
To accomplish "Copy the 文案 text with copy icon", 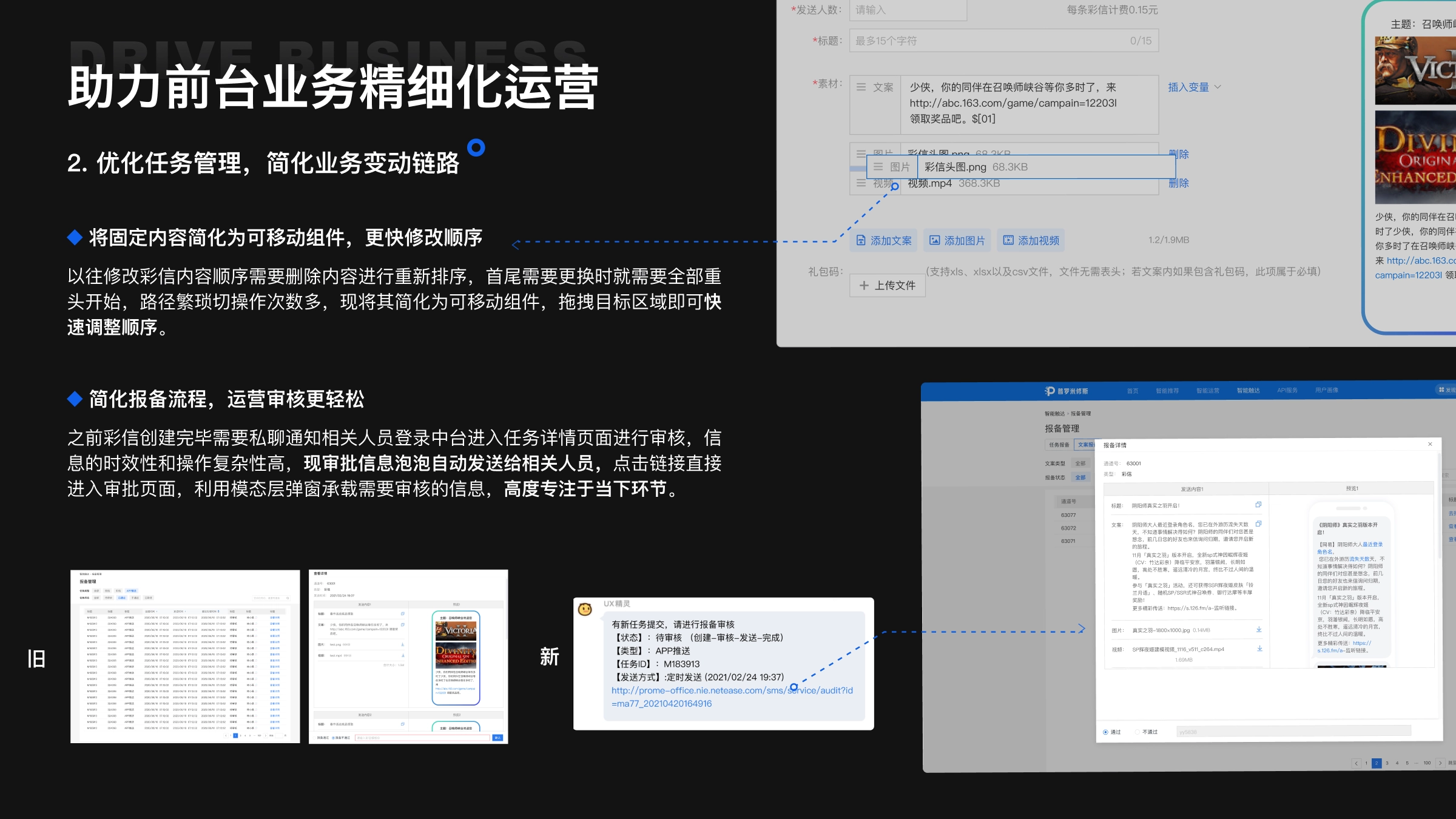I will [1258, 524].
